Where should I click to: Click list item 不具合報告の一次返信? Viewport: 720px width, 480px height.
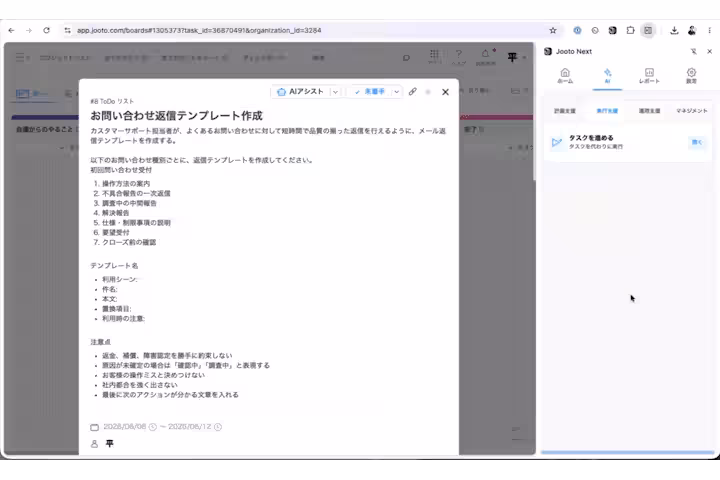pyautogui.click(x=136, y=193)
